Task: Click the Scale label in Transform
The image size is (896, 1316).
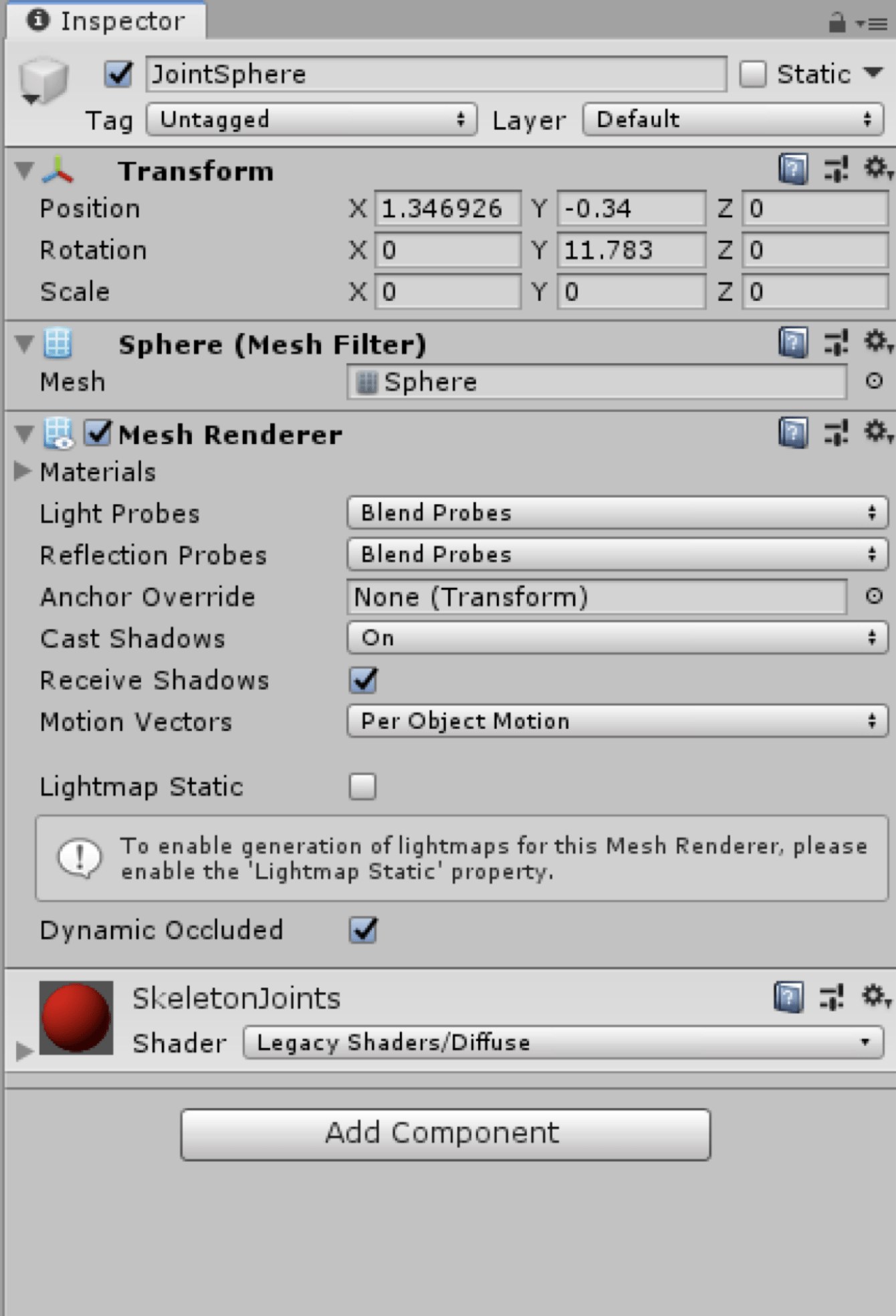Action: [x=74, y=292]
